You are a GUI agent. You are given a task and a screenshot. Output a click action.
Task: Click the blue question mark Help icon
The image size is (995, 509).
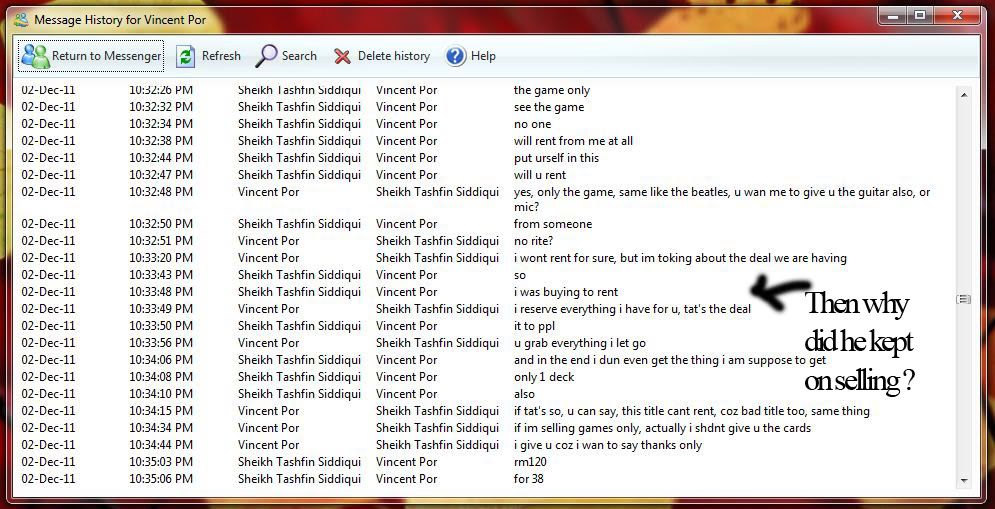click(x=456, y=56)
